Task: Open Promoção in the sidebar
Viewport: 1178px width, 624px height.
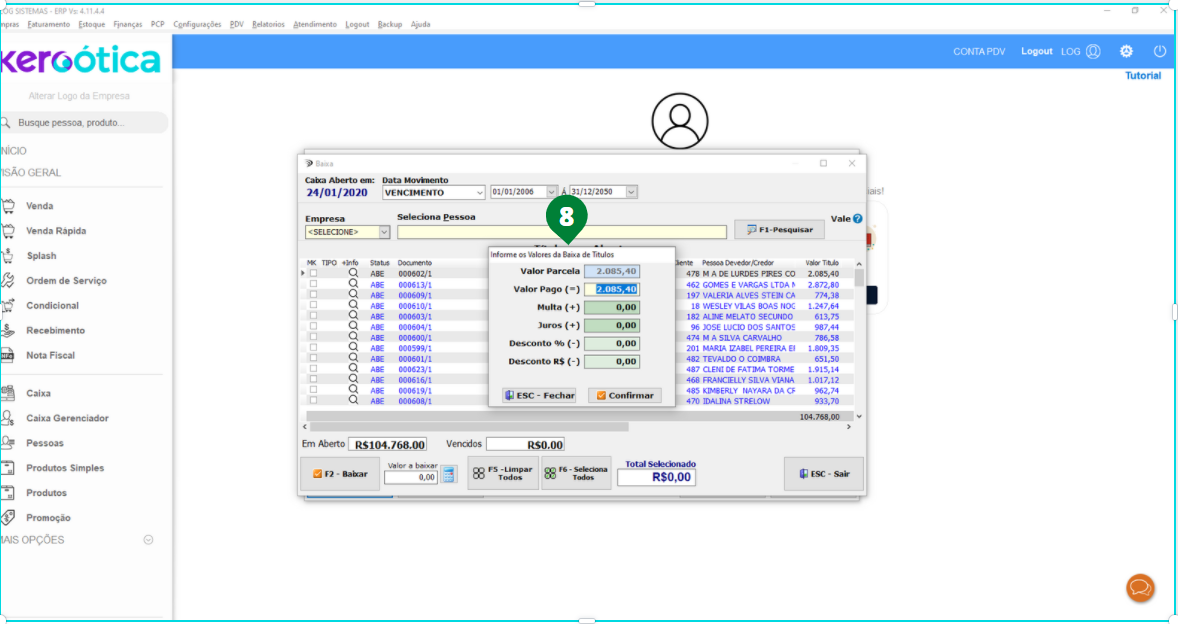Action: click(48, 517)
